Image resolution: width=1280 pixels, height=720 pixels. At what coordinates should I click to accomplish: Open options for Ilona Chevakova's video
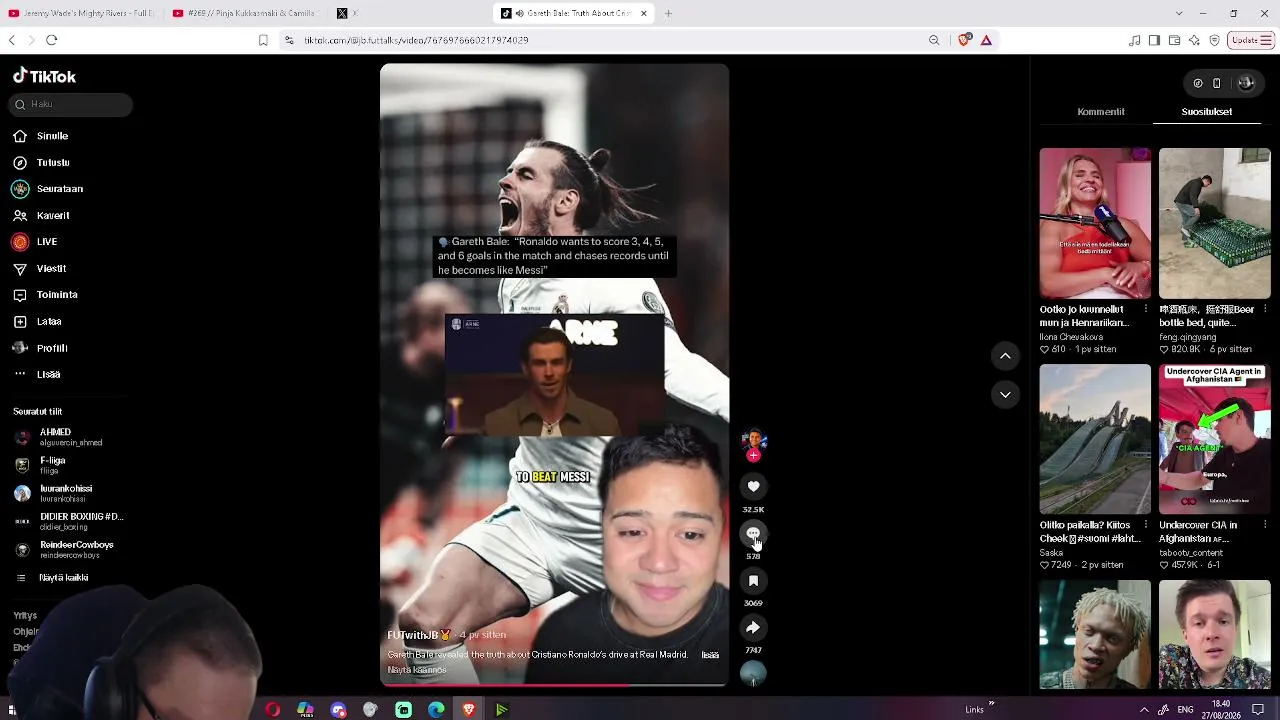(x=1146, y=309)
